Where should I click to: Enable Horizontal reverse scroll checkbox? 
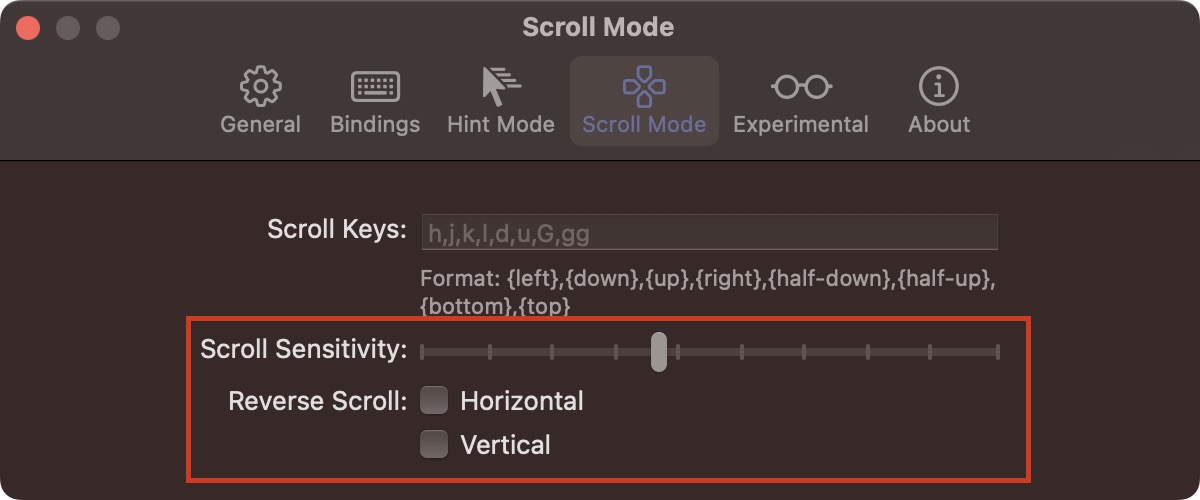[x=434, y=401]
